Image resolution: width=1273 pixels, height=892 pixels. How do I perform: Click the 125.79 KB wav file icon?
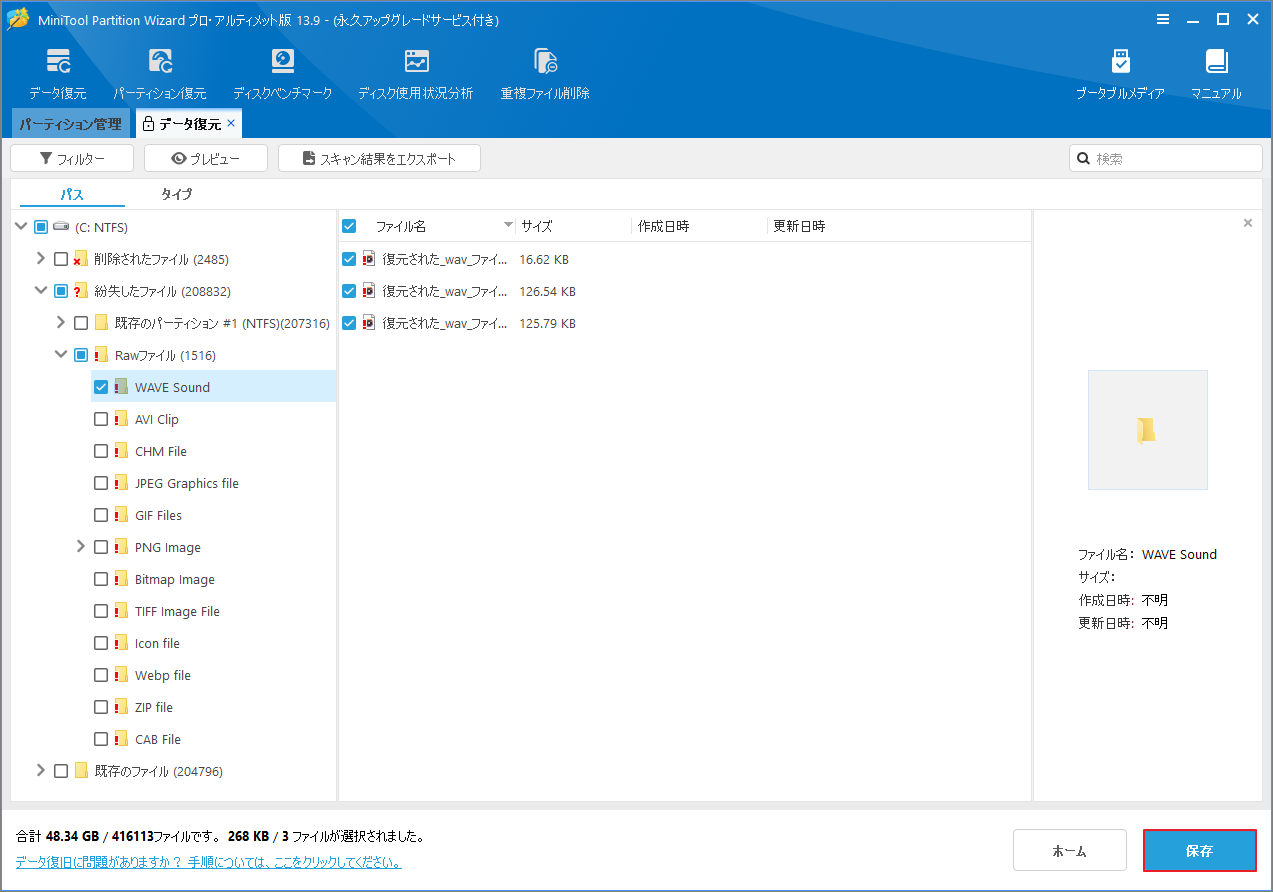pos(369,323)
